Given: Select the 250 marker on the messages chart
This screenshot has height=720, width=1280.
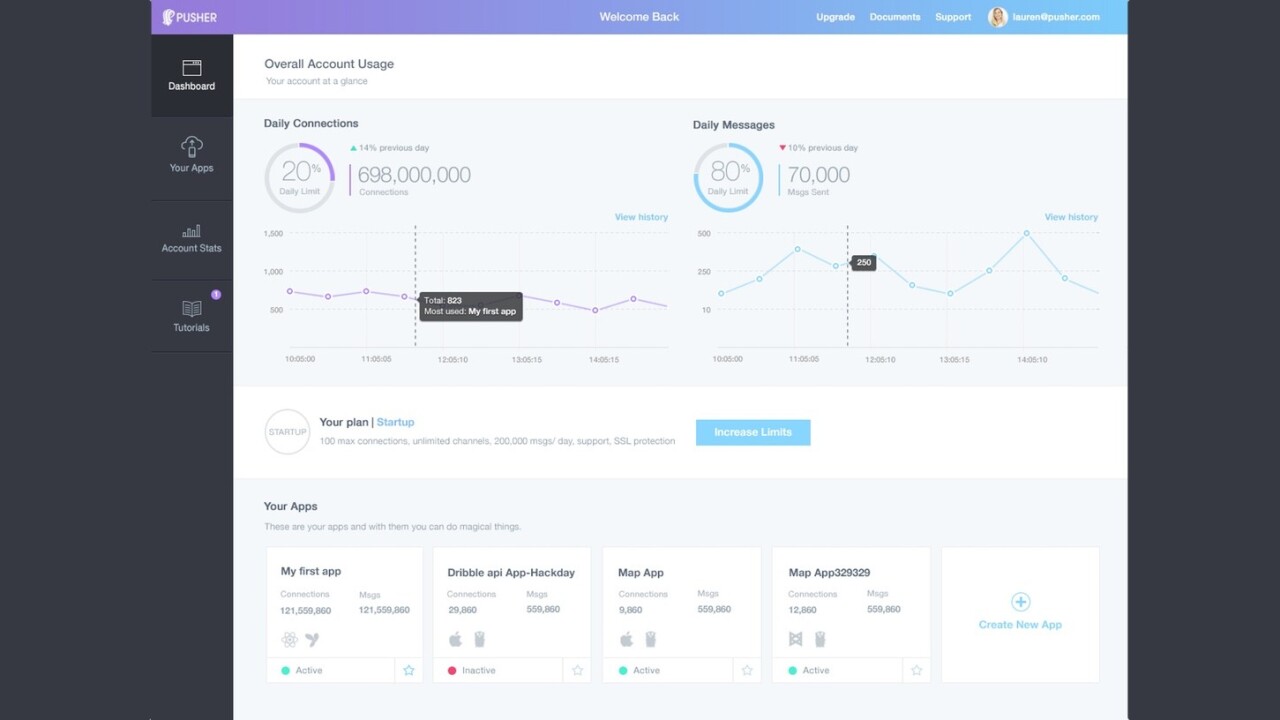Looking at the screenshot, I should click(x=862, y=262).
